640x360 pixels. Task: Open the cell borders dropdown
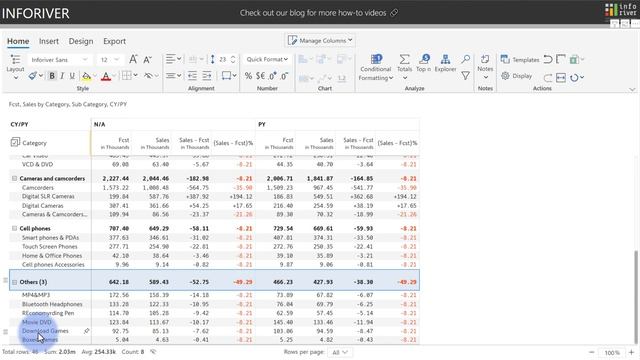pyautogui.click(x=130, y=76)
